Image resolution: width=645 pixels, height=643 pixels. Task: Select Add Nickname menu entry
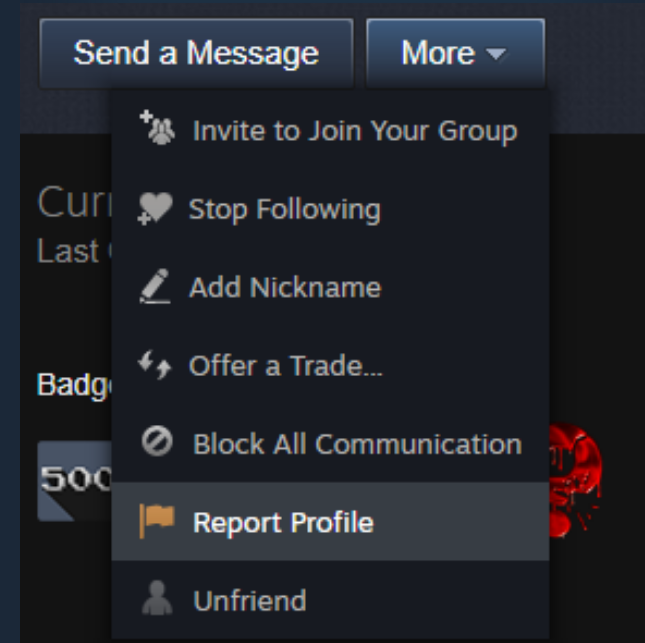(330, 287)
